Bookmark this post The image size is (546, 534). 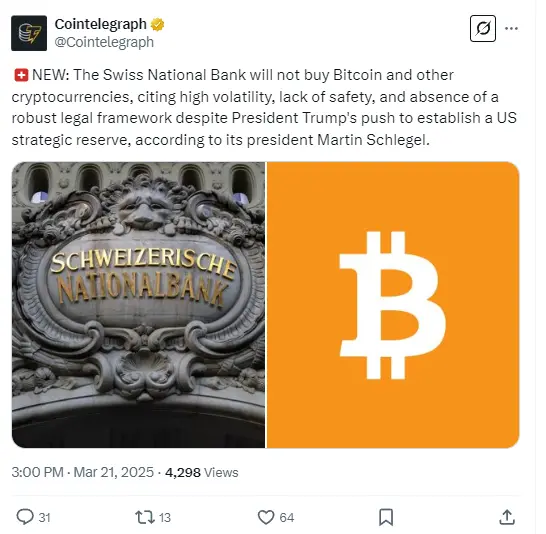[386, 517]
